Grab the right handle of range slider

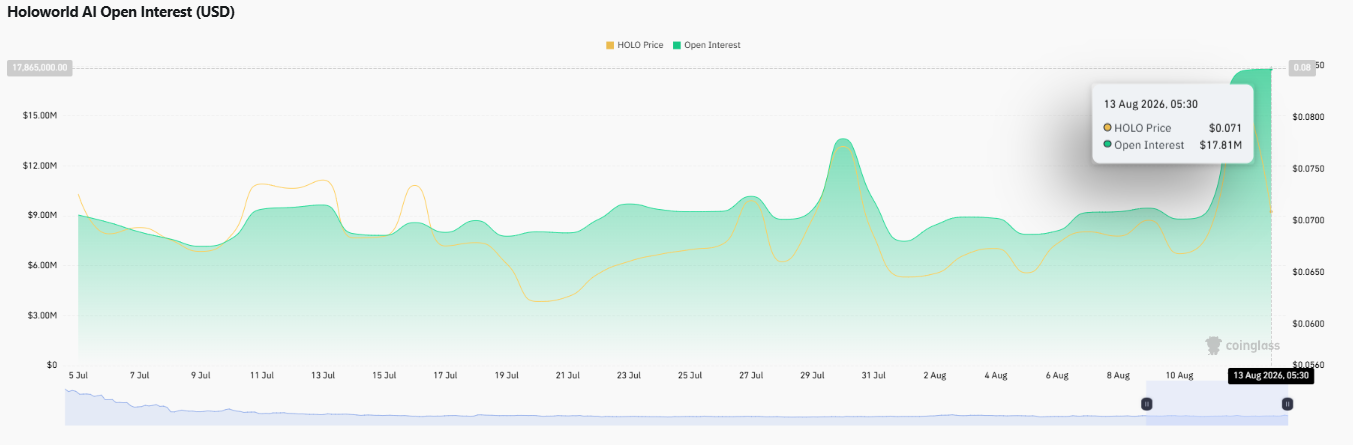[1287, 404]
